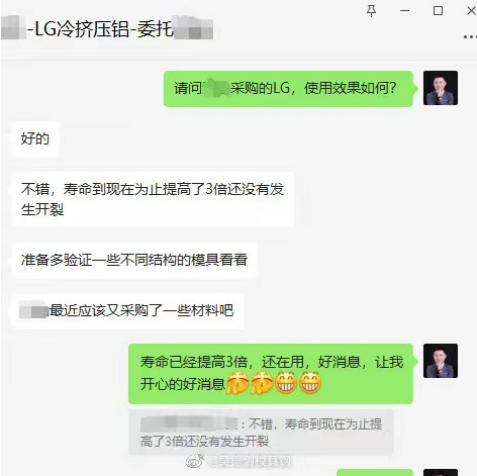The image size is (477, 476).
Task: Click the 好的 reply bubble
Action: click(35, 139)
